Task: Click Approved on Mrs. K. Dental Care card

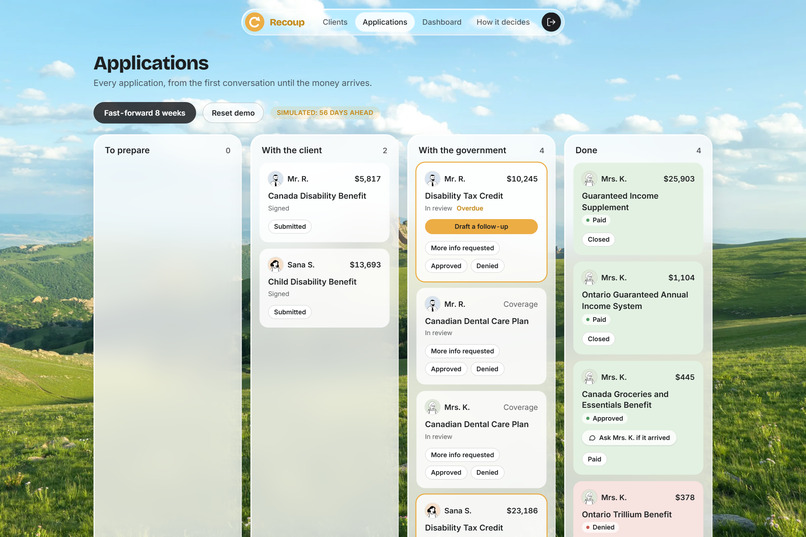Action: click(x=446, y=472)
